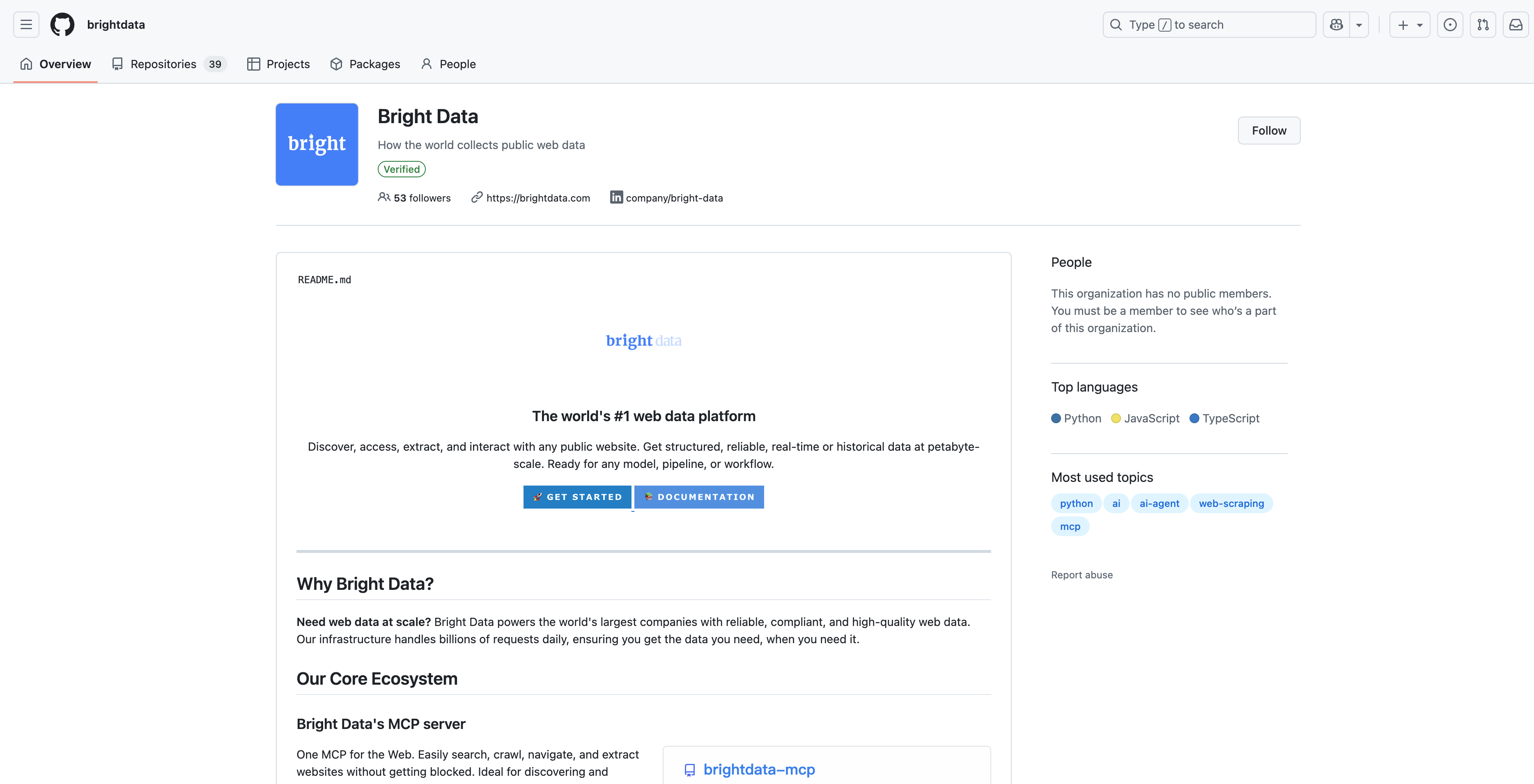1534x784 pixels.
Task: Select the ai-agent topic tag
Action: 1159,504
